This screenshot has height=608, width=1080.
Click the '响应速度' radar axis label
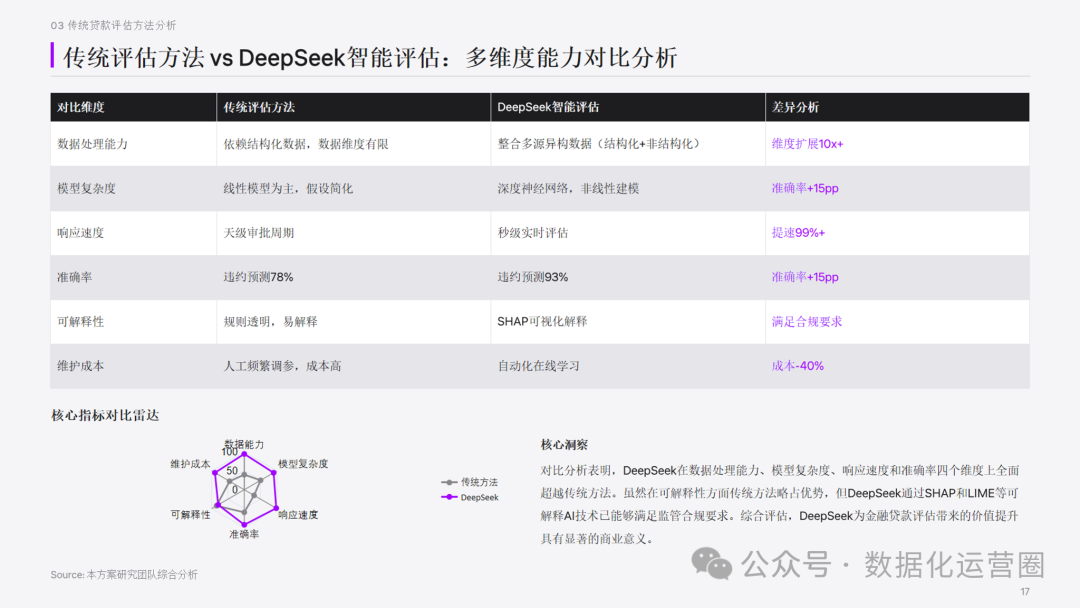(x=298, y=515)
